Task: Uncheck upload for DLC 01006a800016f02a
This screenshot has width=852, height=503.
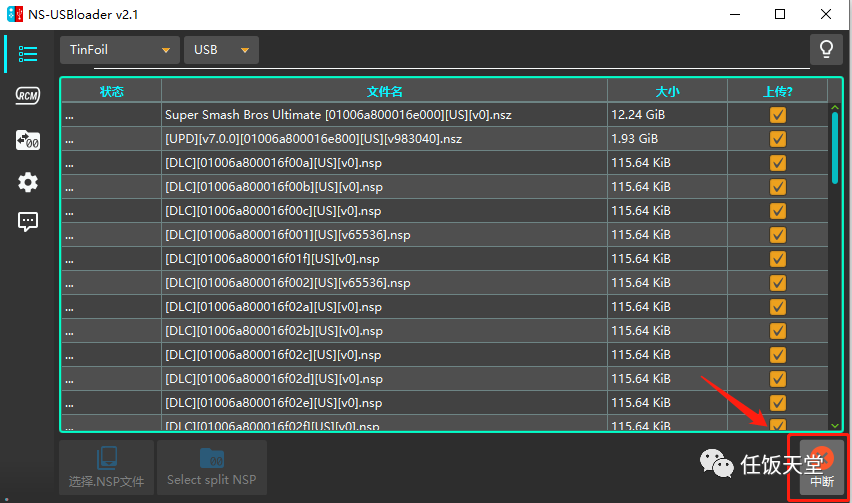Action: click(x=778, y=306)
